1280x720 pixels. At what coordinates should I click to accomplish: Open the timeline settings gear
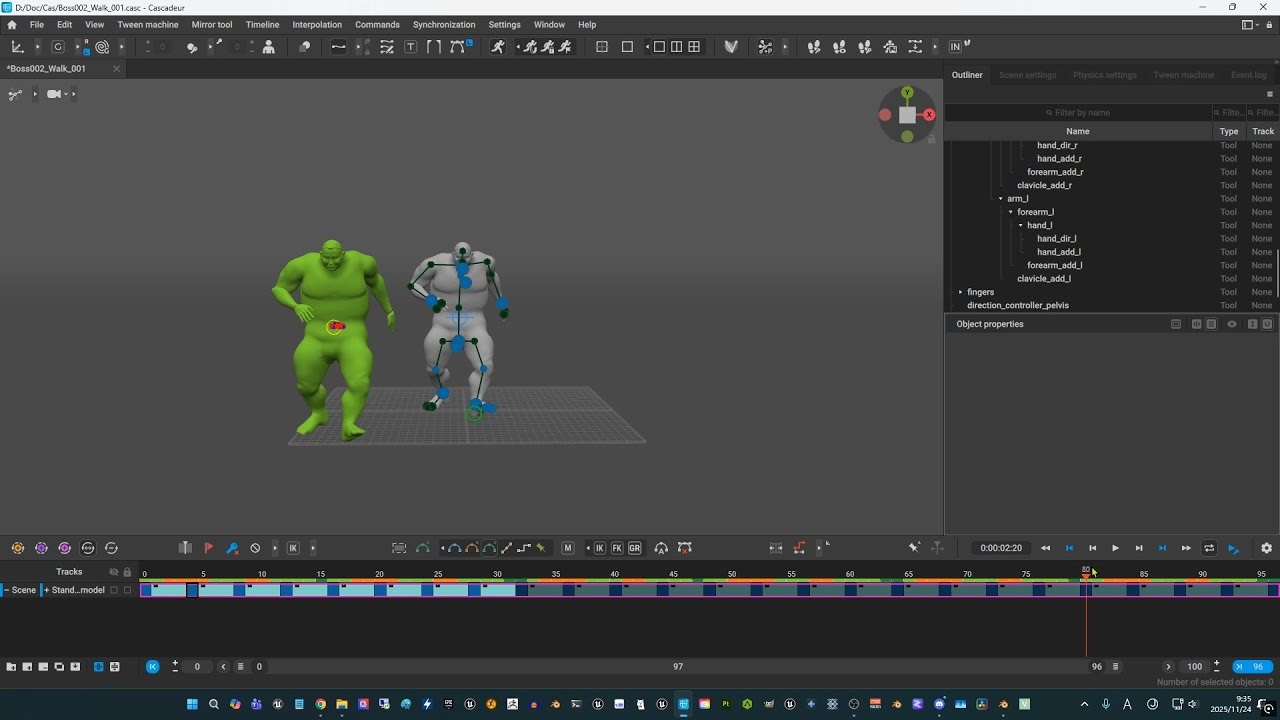1266,548
